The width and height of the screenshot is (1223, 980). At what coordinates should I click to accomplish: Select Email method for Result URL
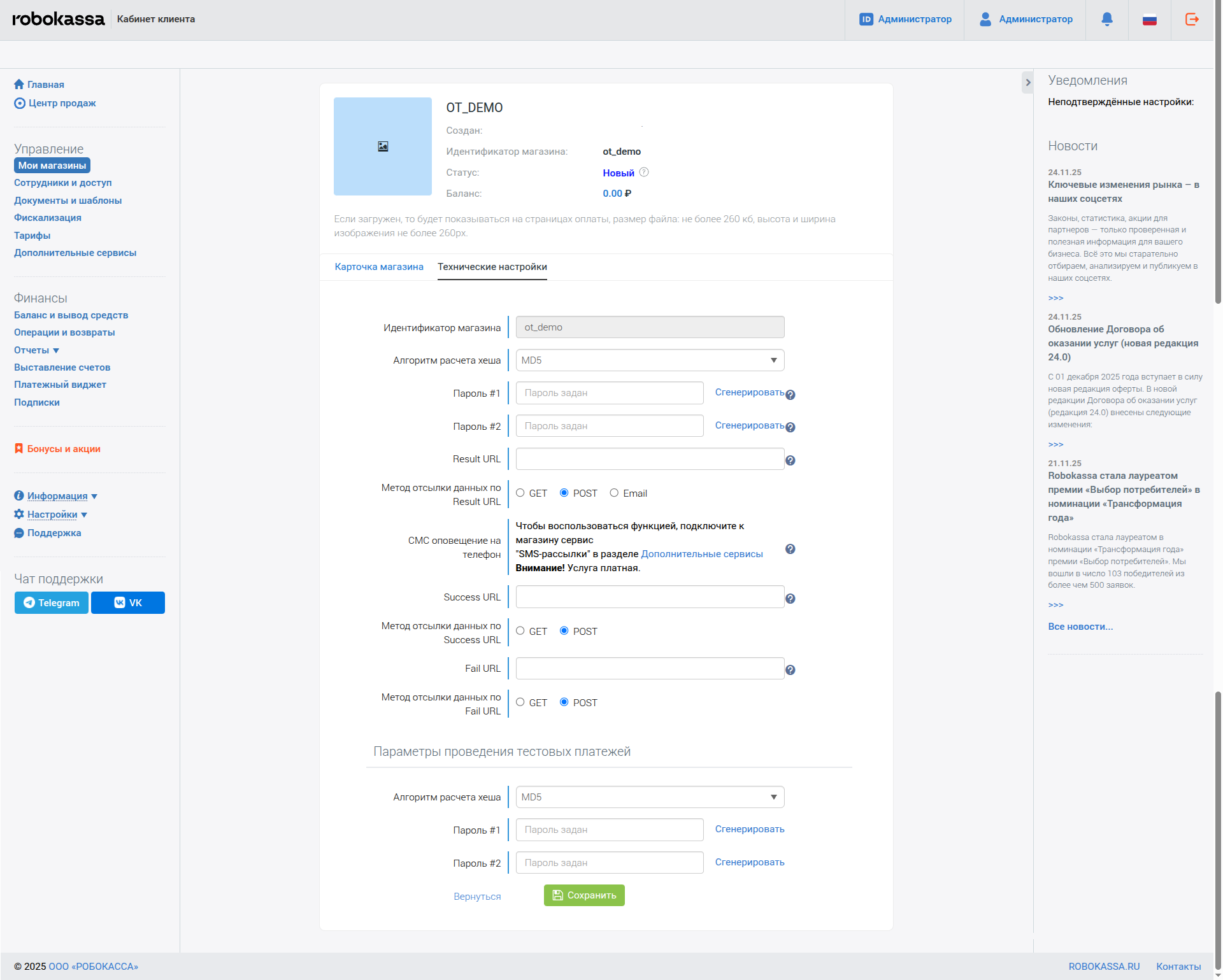(x=614, y=493)
